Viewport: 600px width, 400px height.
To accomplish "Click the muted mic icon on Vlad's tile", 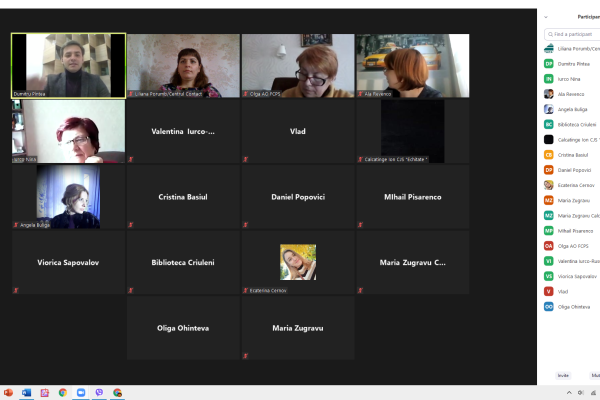I will (x=246, y=159).
